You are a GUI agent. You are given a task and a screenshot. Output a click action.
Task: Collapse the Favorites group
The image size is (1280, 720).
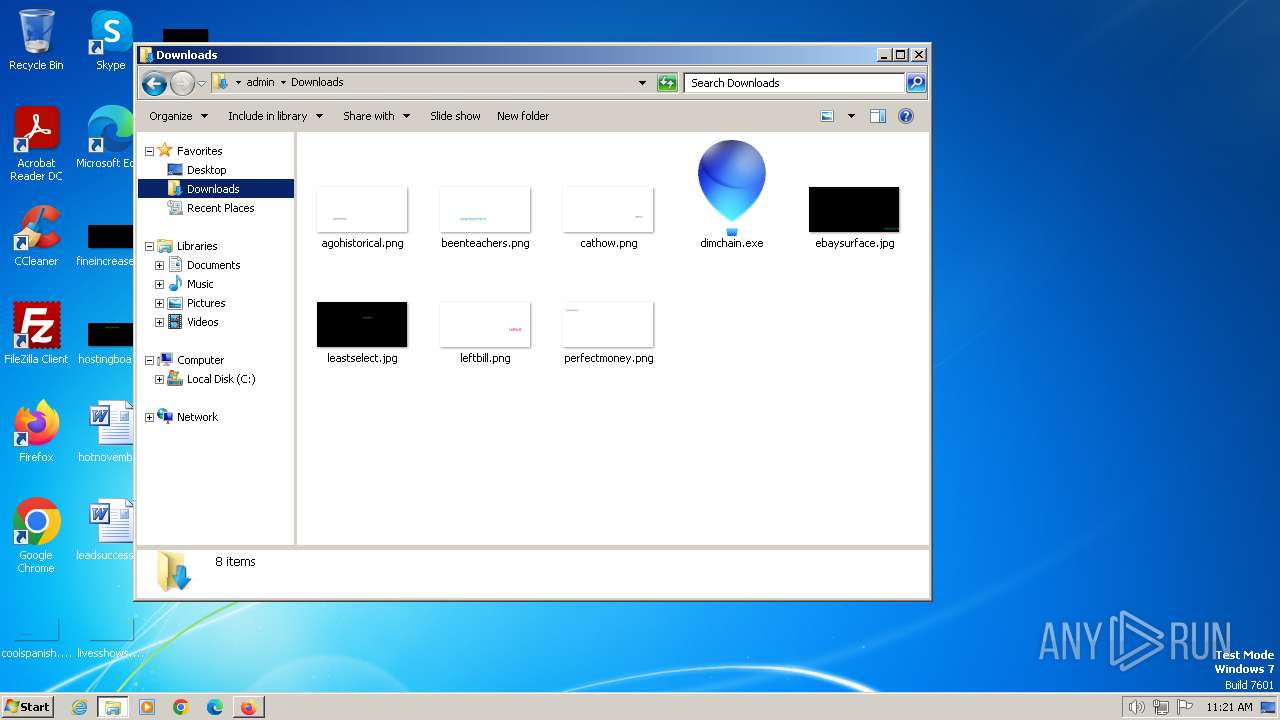click(150, 152)
